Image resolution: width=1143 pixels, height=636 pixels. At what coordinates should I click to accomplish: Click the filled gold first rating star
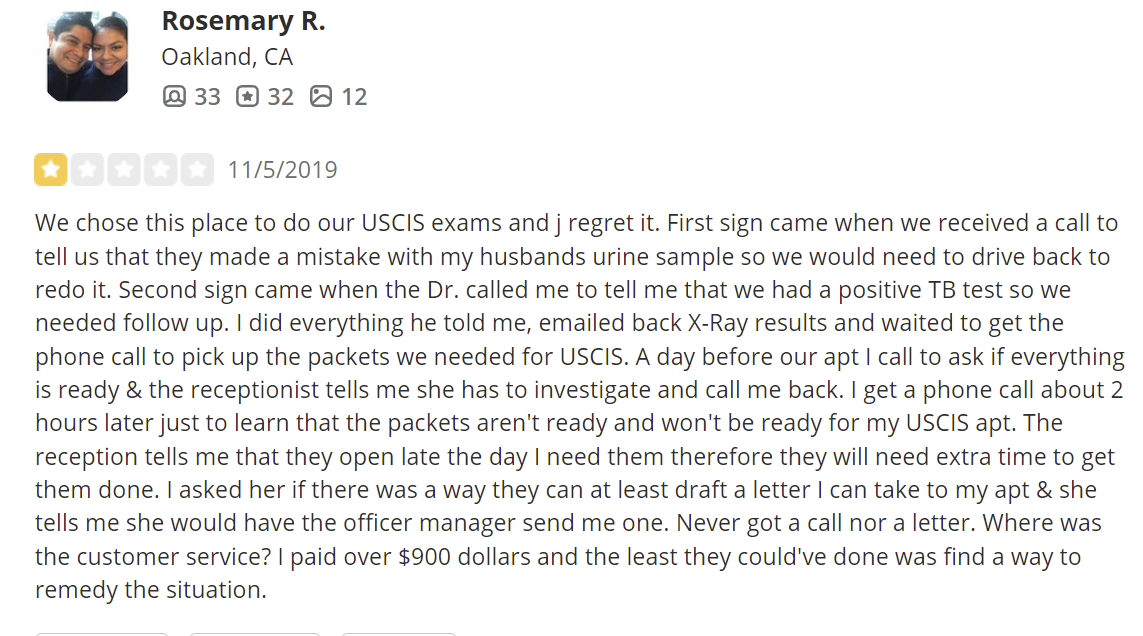tap(50, 169)
